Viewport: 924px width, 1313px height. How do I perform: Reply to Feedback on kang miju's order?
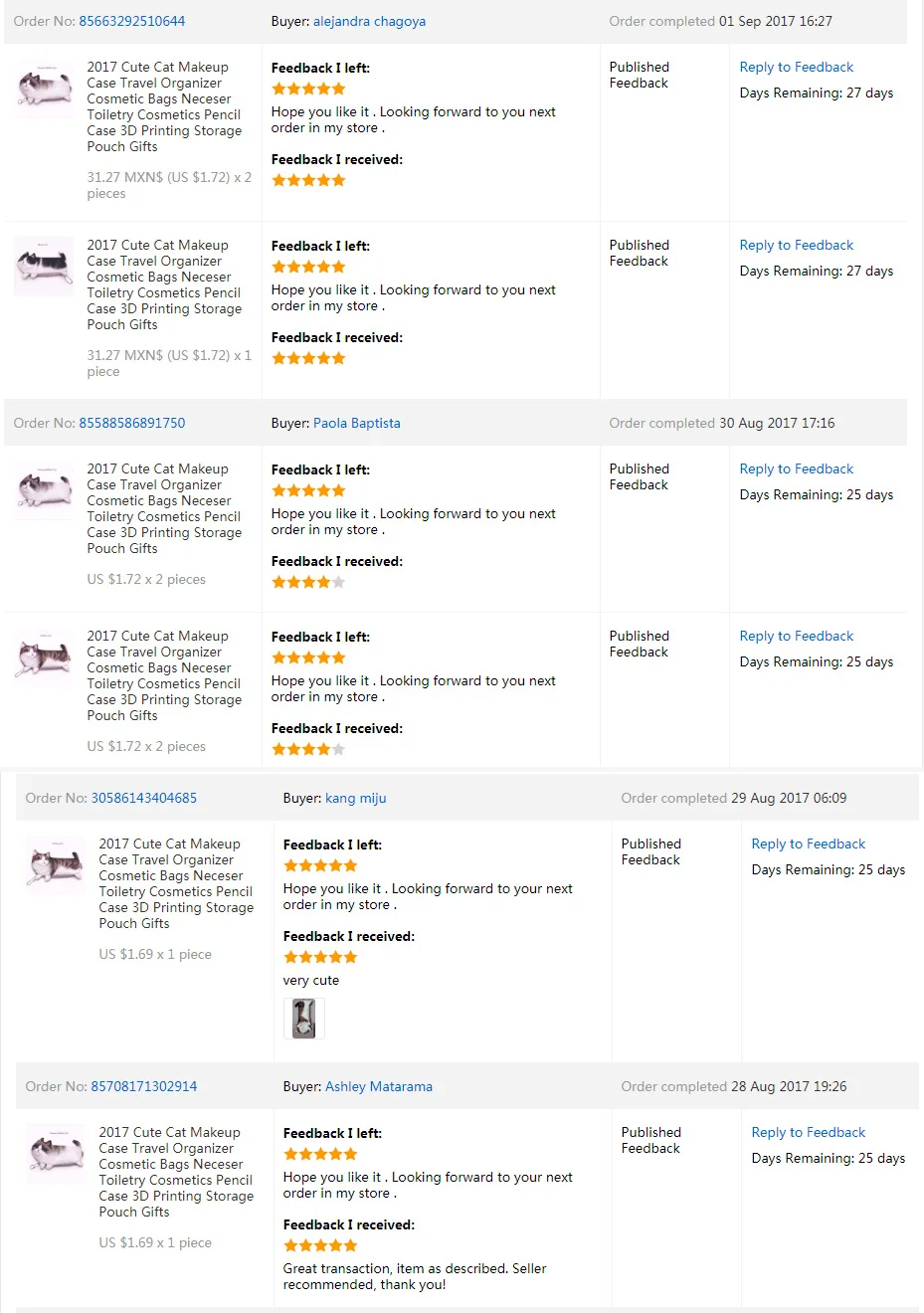(808, 844)
